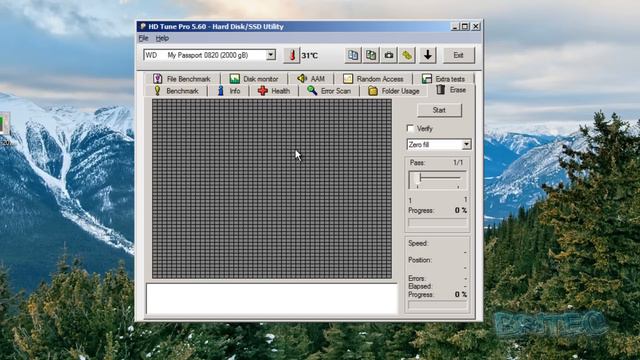This screenshot has height=360, width=640.
Task: Switch to the Info tab
Action: [x=229, y=91]
